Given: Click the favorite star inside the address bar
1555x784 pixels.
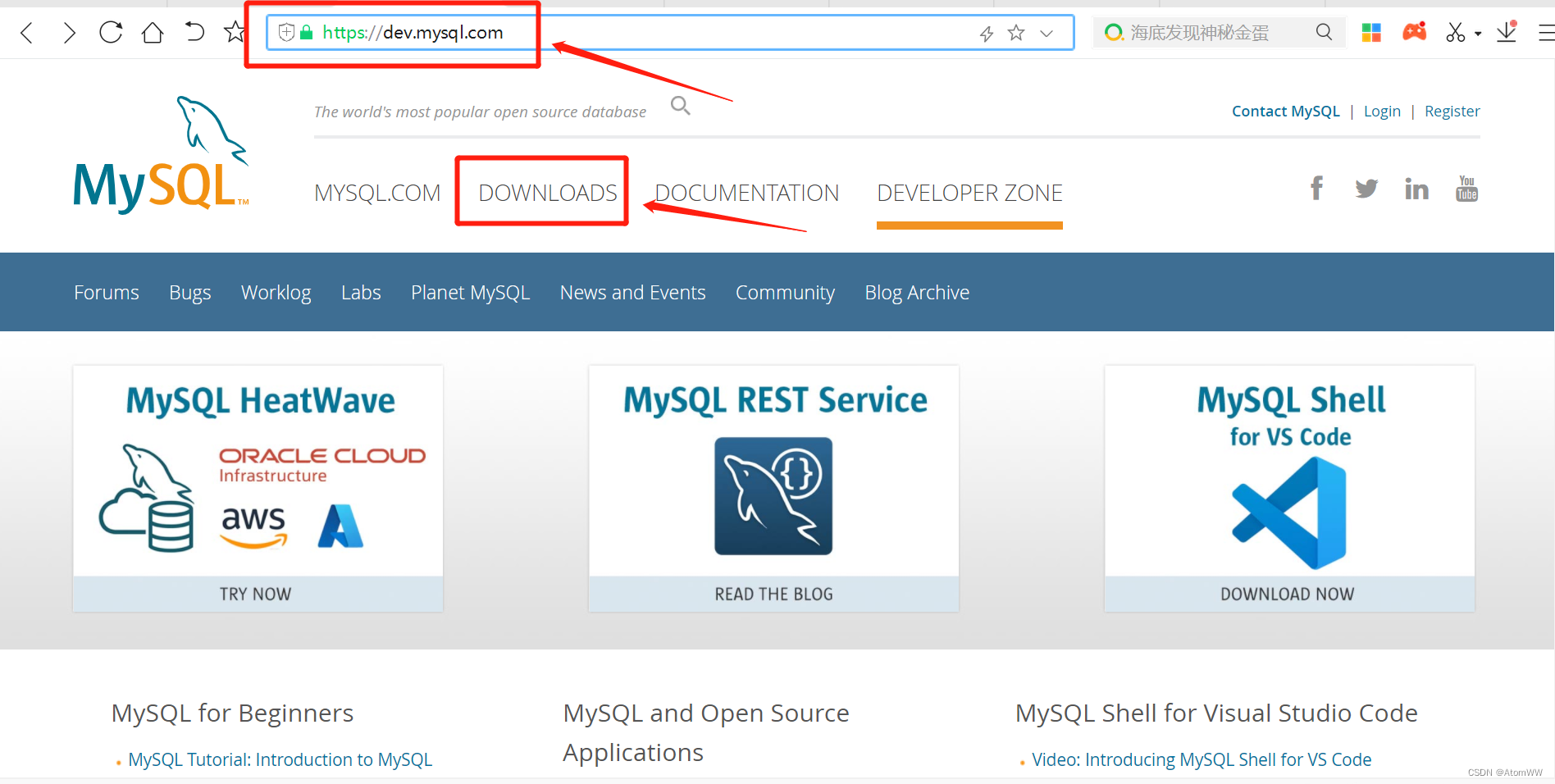Looking at the screenshot, I should [x=1016, y=33].
